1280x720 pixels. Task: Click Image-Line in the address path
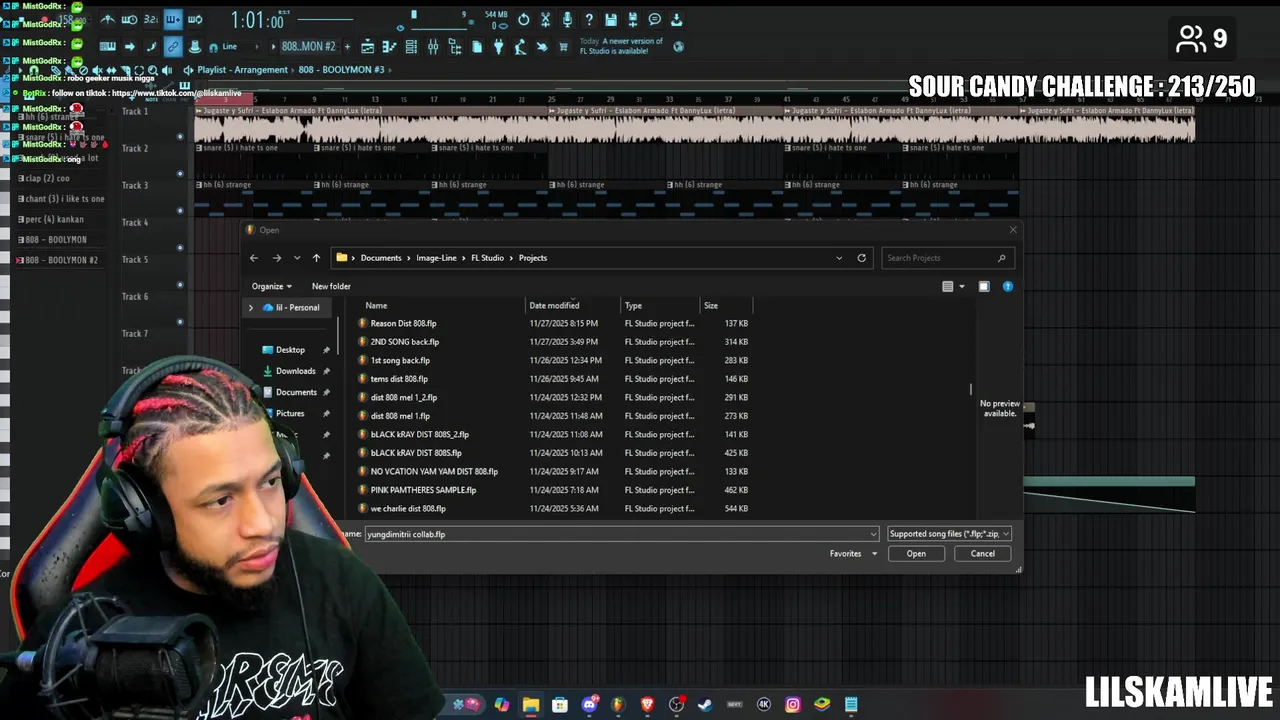(436, 258)
